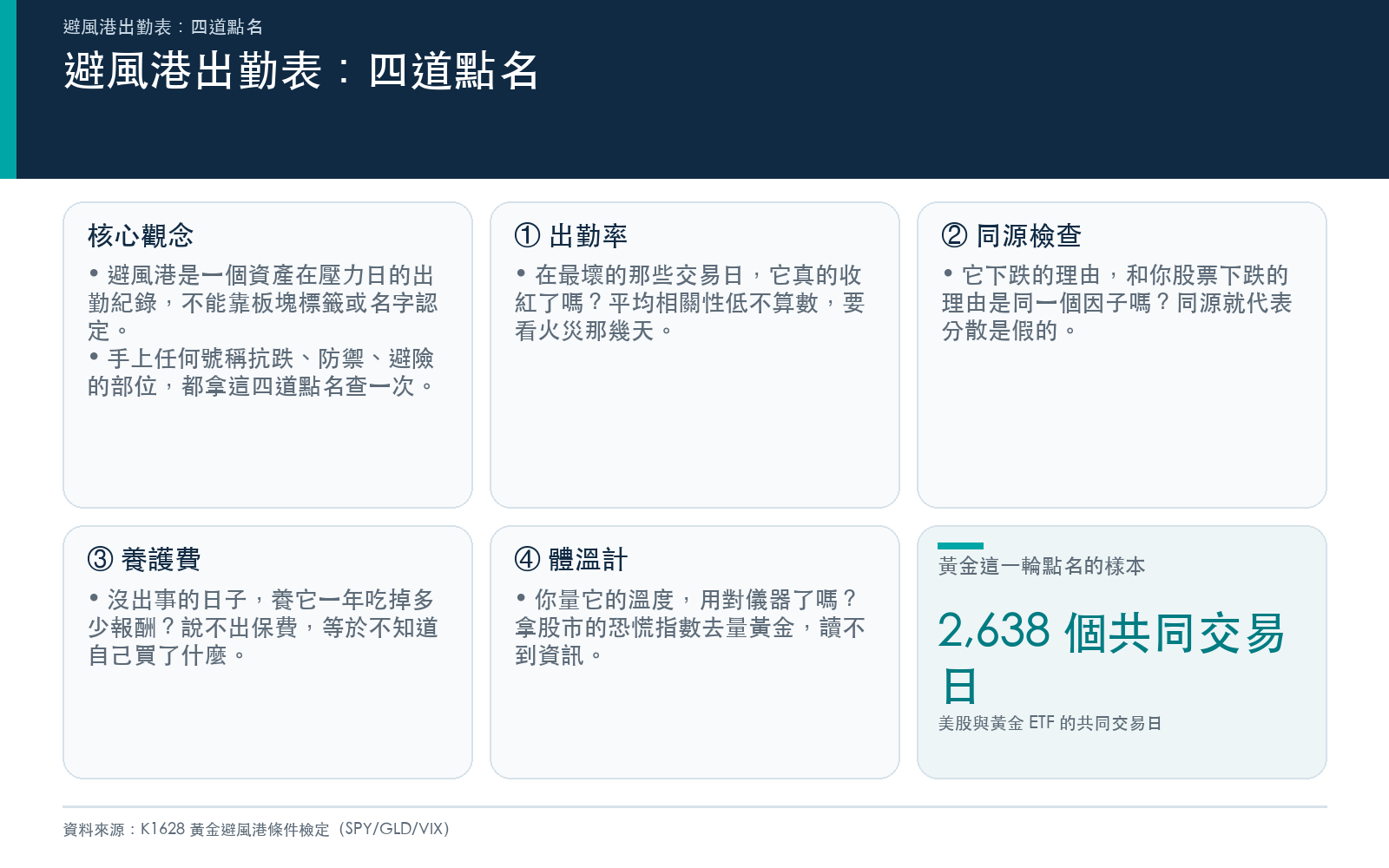Image resolution: width=1389 pixels, height=868 pixels.
Task: Click the label 黃金這一輪點名的樣本
Action: pyautogui.click(x=1042, y=566)
